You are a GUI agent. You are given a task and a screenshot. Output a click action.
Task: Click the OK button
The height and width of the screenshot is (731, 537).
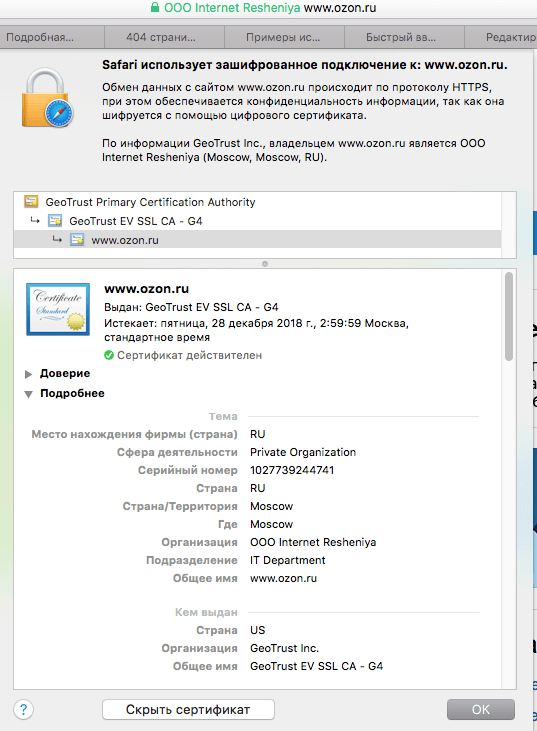pyautogui.click(x=481, y=710)
